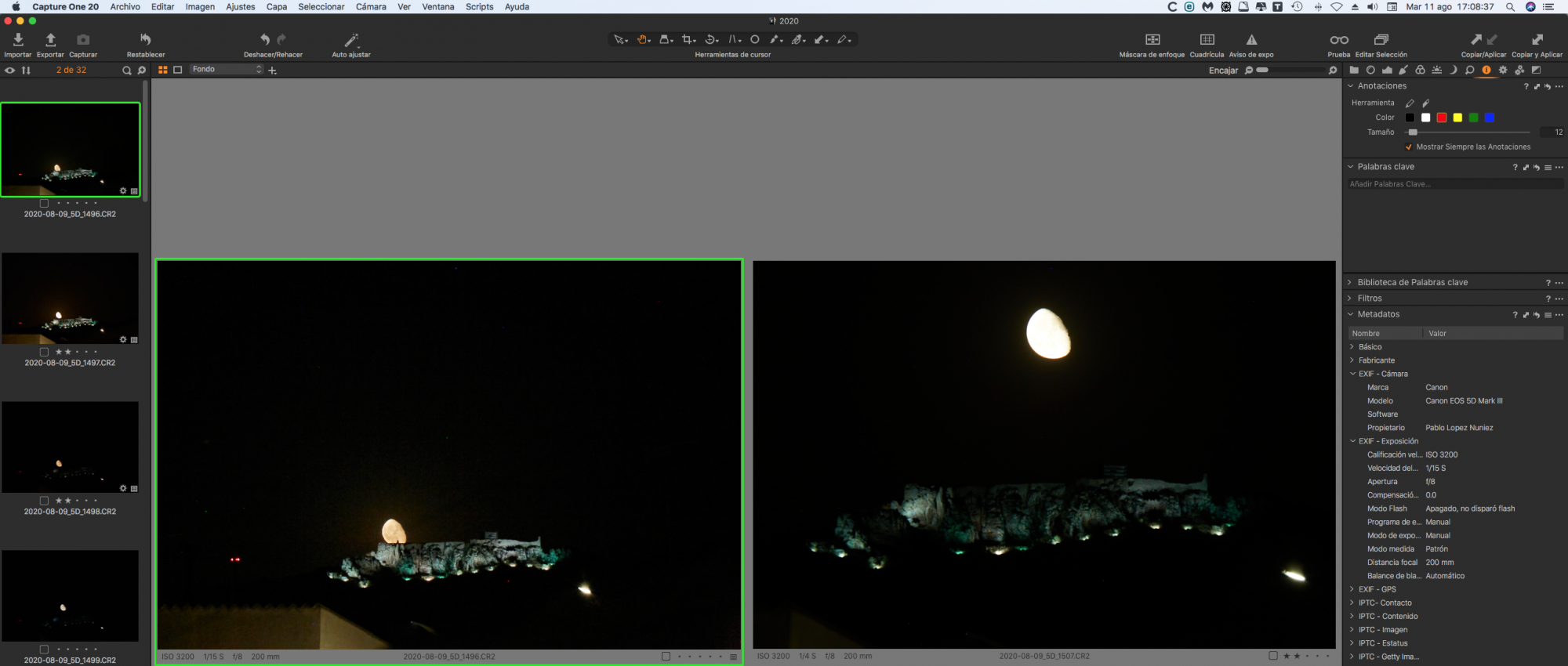1568x666 pixels.
Task: Open the Ajustes menu
Action: pyautogui.click(x=240, y=7)
